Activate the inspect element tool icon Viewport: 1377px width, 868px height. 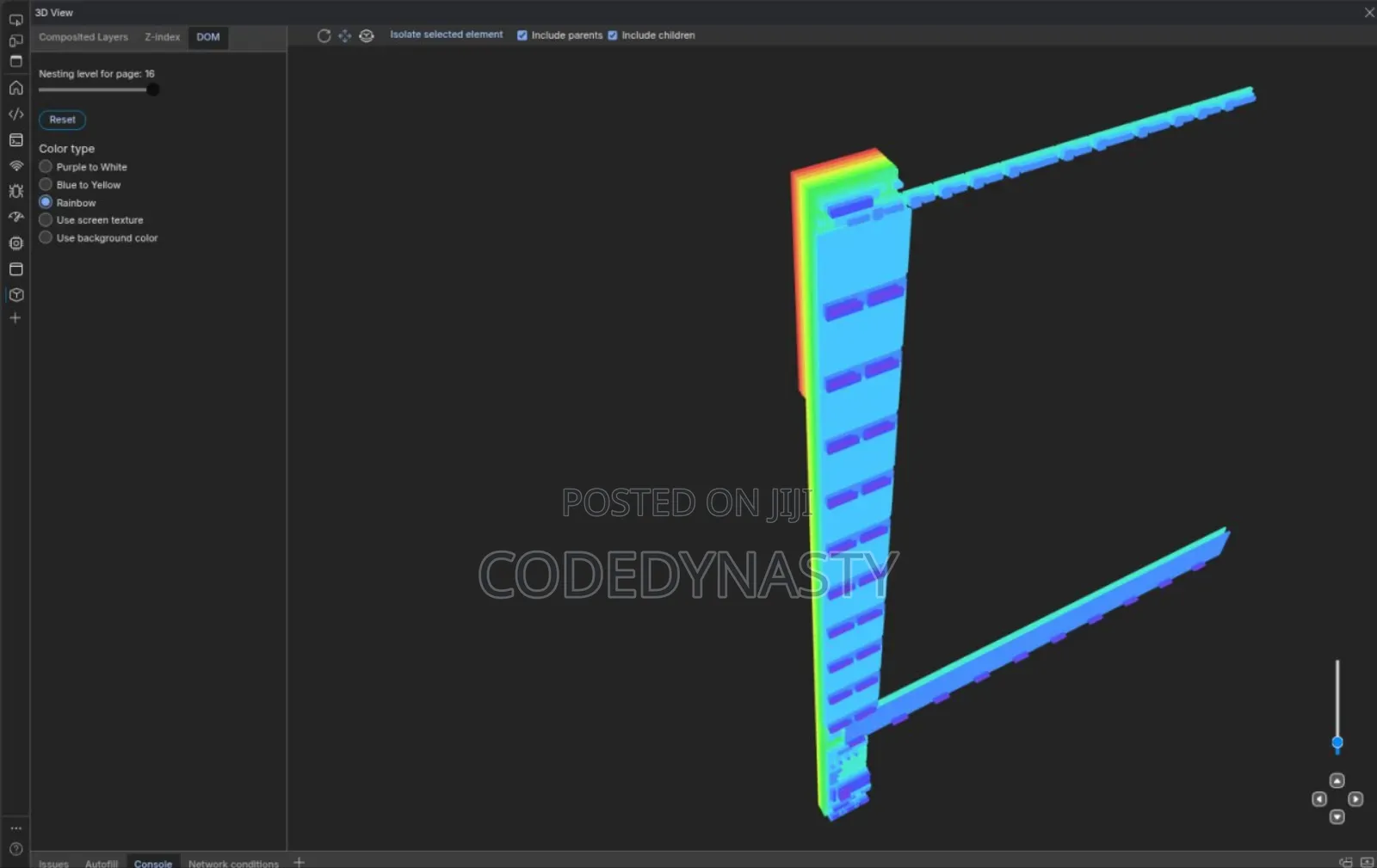[x=15, y=20]
